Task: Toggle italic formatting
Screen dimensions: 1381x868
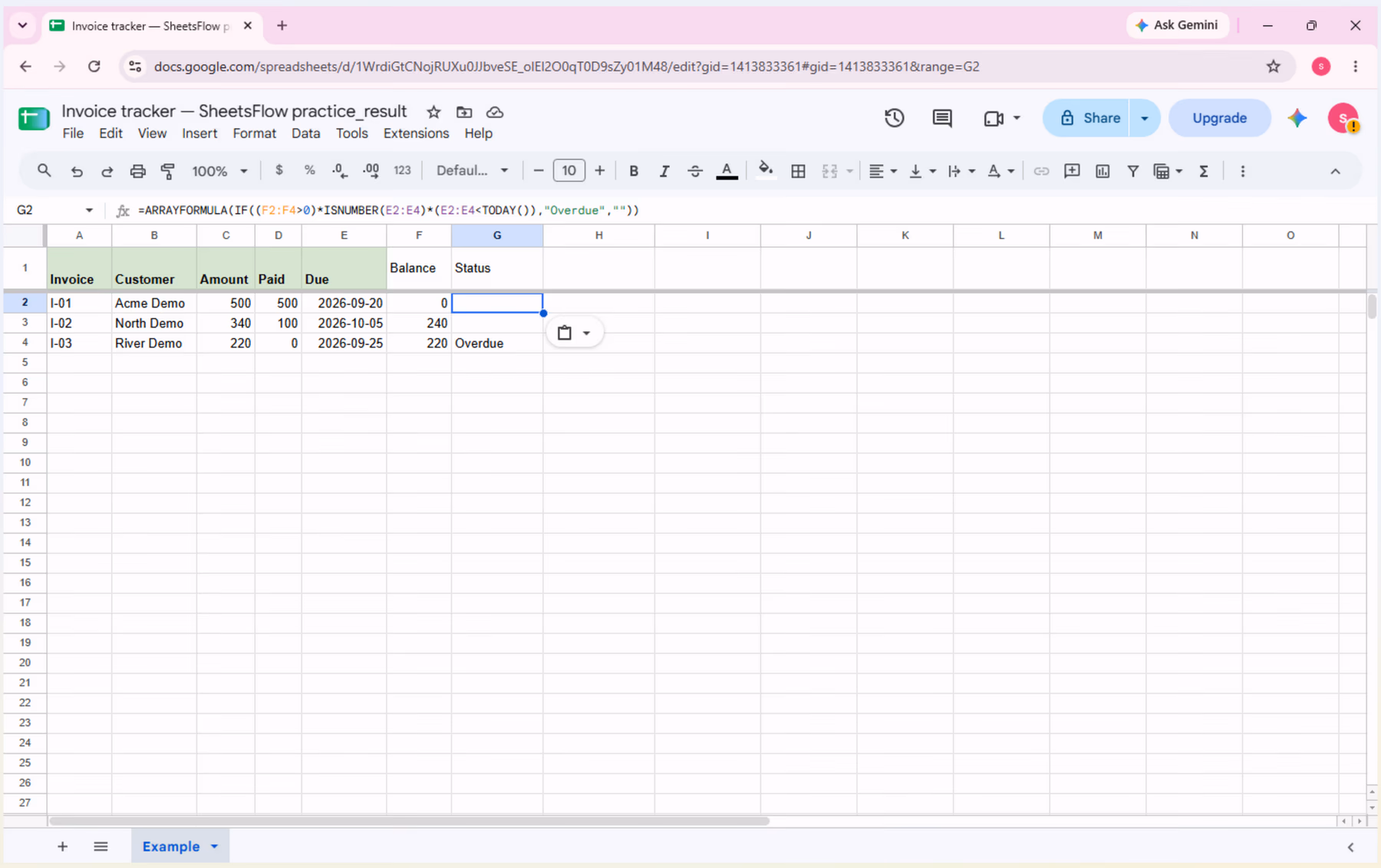Action: coord(664,171)
